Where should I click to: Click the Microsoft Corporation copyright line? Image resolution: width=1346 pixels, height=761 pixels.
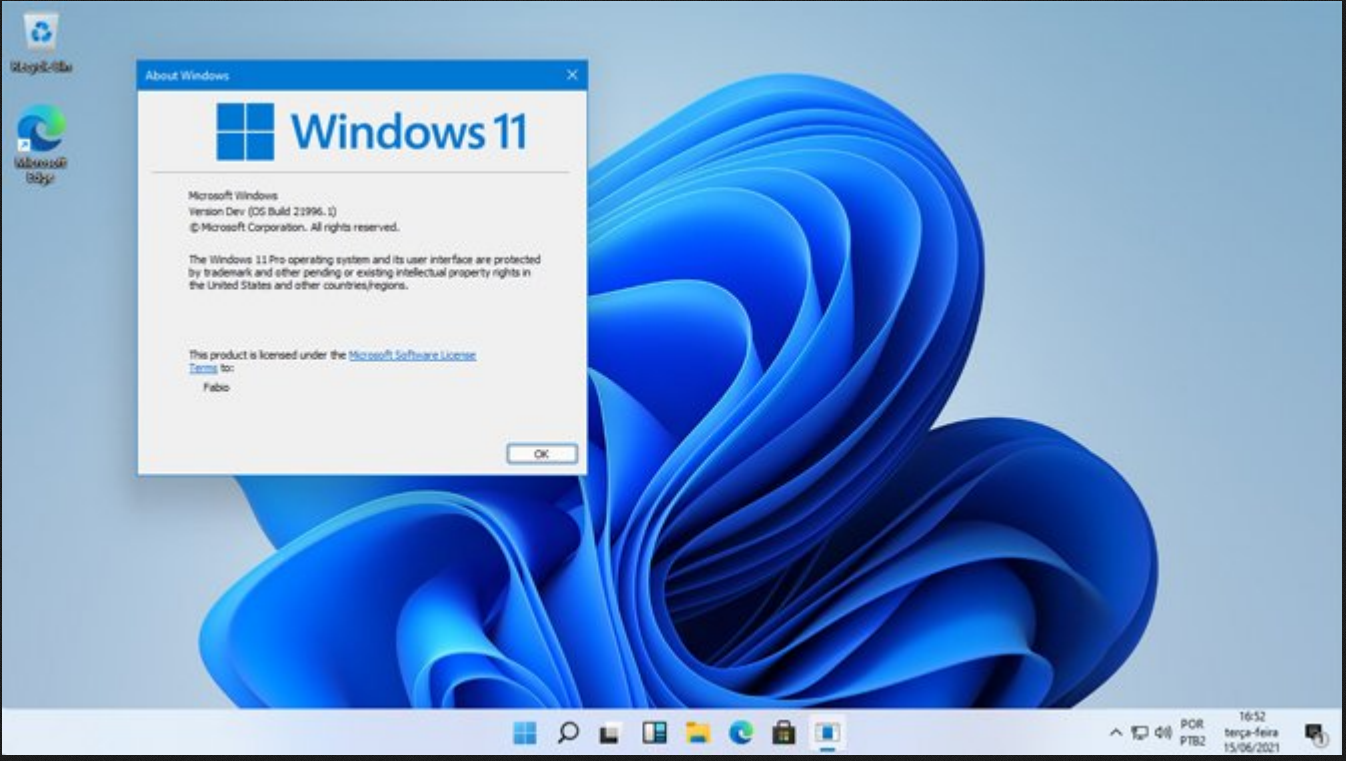(294, 227)
